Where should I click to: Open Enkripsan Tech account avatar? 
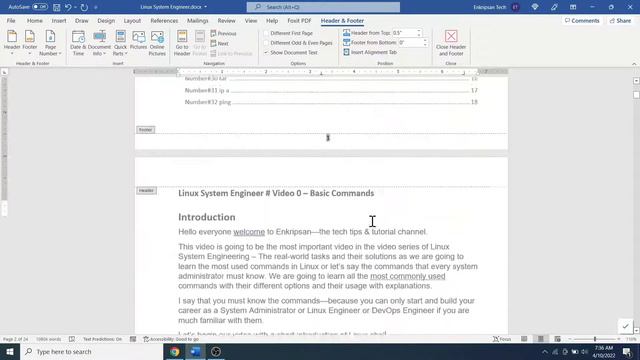tap(516, 7)
